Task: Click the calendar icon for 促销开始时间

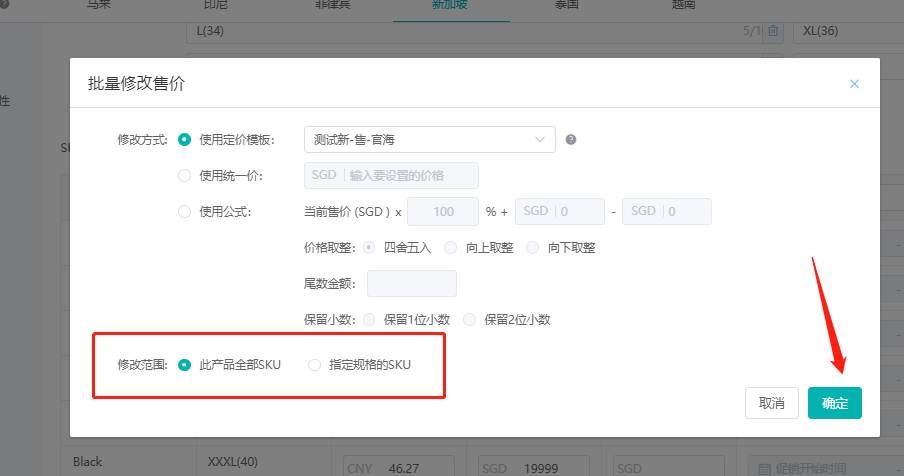Action: click(x=765, y=468)
